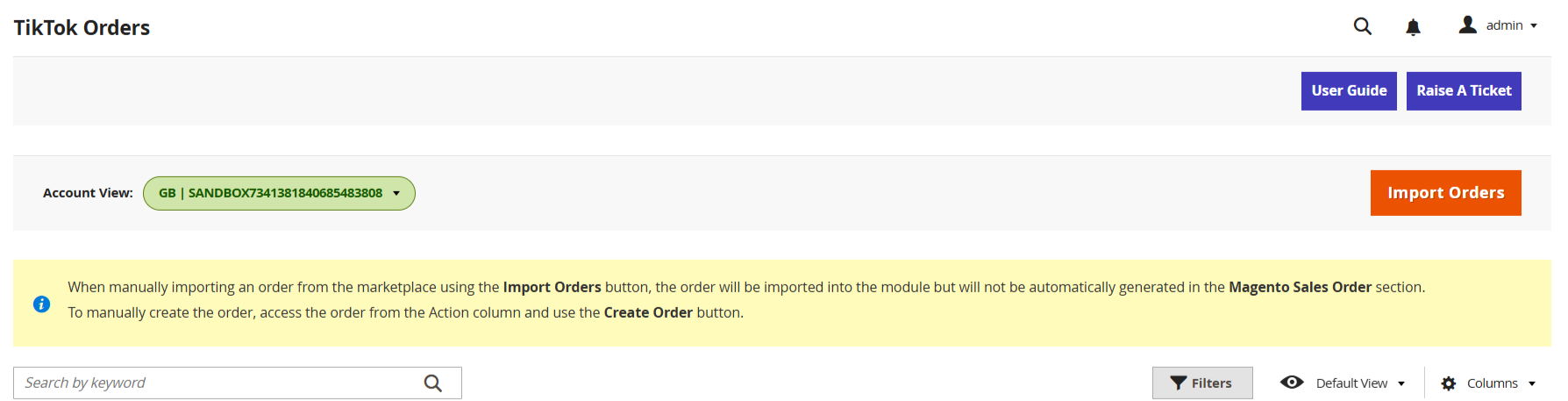Expand the admin account menu arrow
Viewport: 1568px width, 401px height.
(1534, 26)
